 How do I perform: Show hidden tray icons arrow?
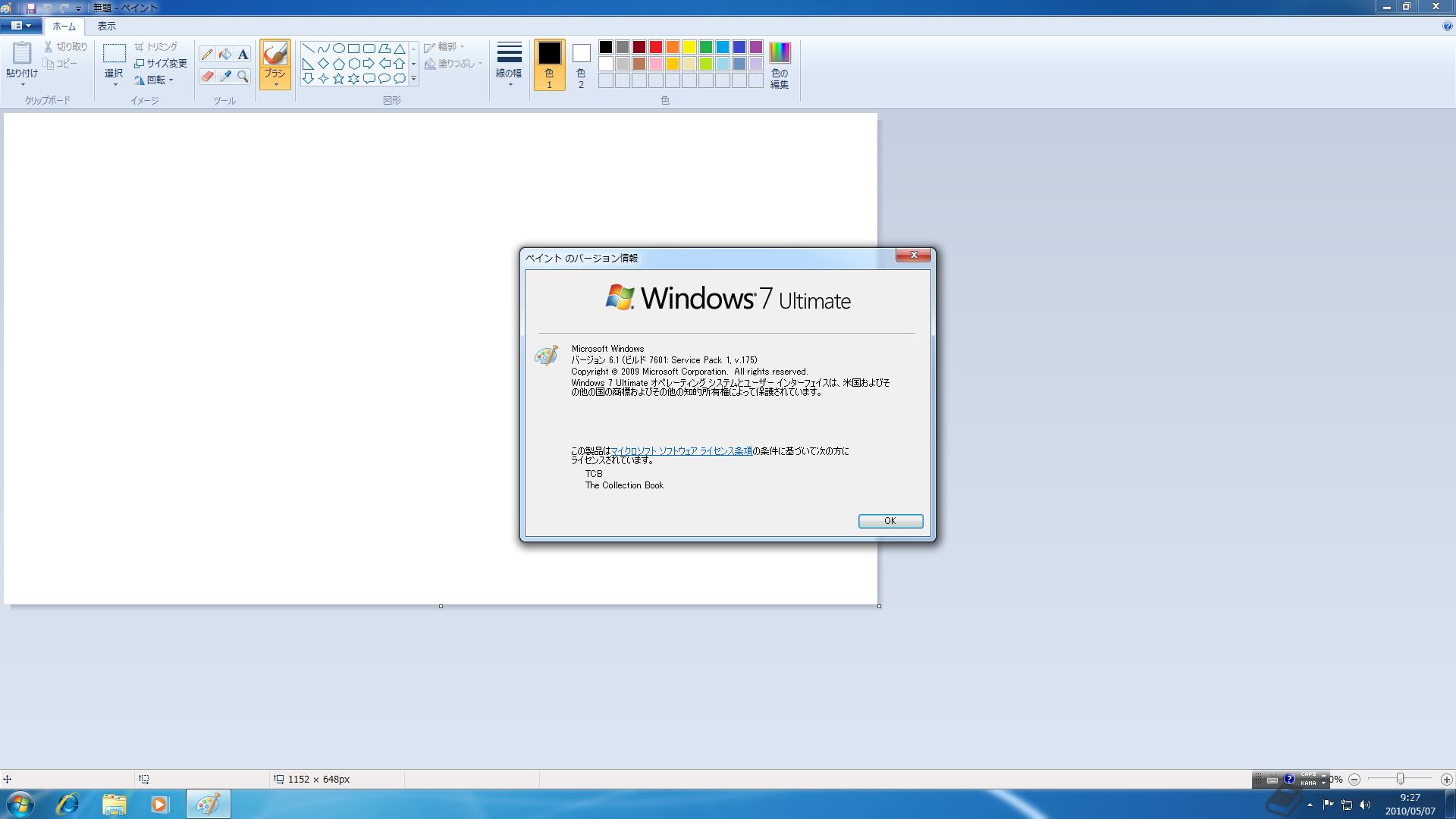[x=1310, y=805]
